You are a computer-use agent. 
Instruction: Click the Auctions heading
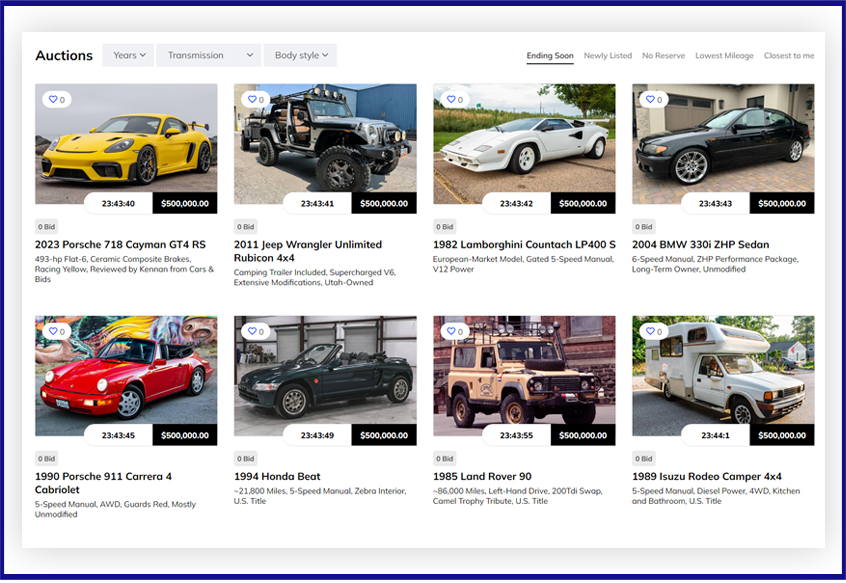[x=64, y=56]
